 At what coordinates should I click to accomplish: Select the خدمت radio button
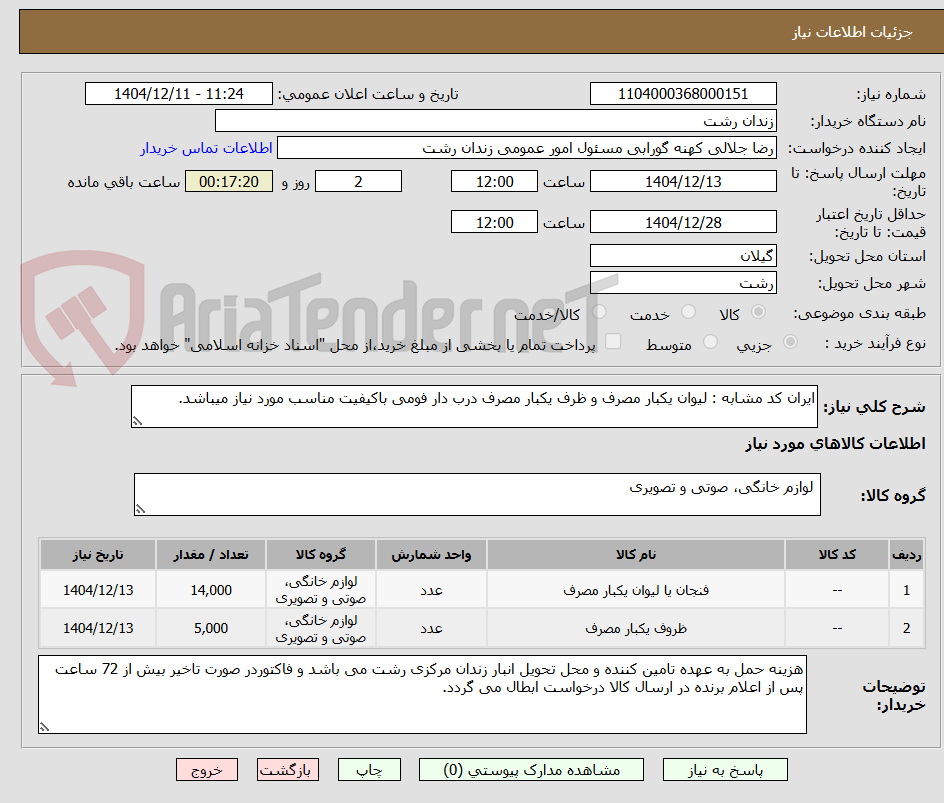point(688,312)
